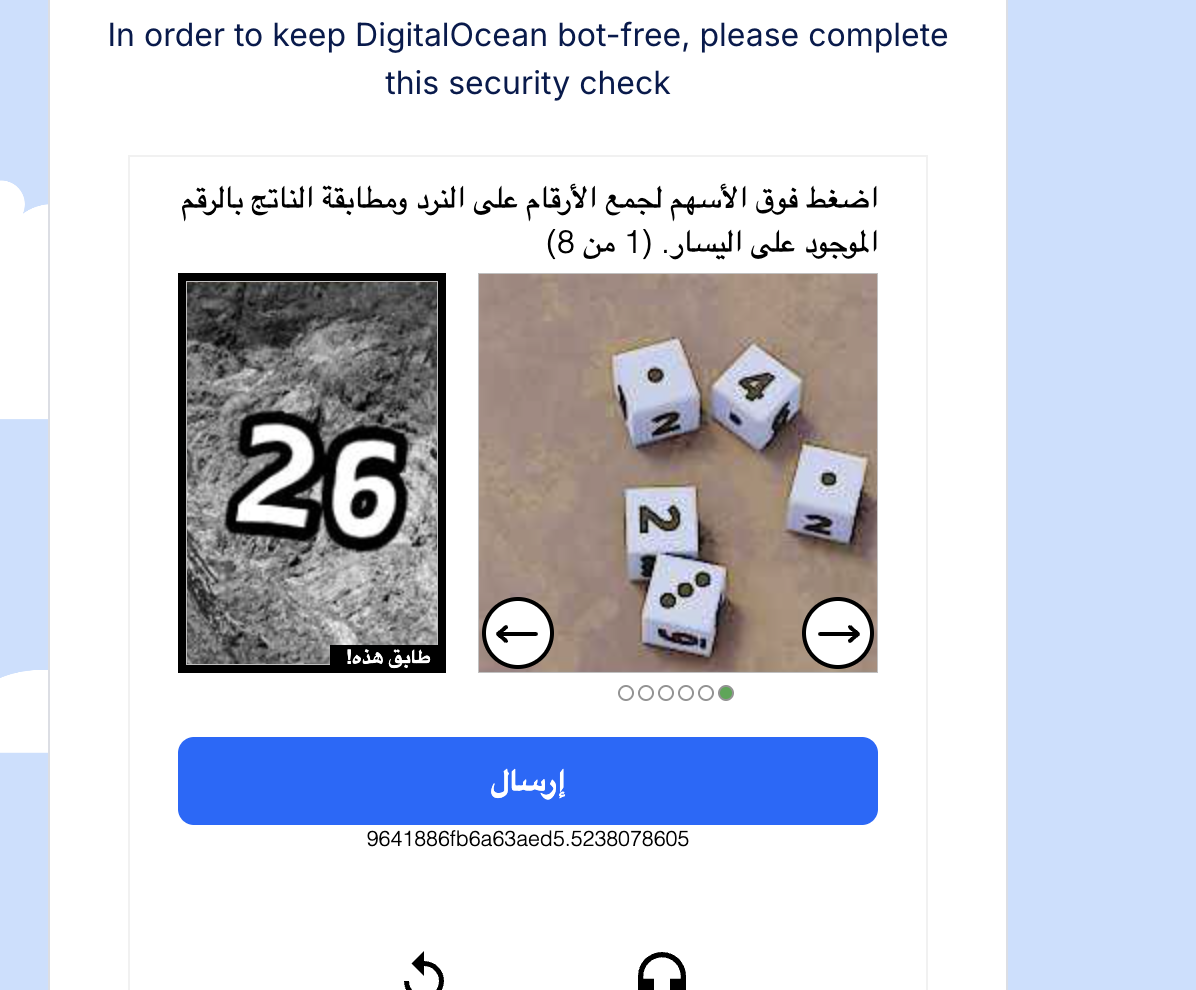Select the left navigation circle icon

click(x=518, y=633)
